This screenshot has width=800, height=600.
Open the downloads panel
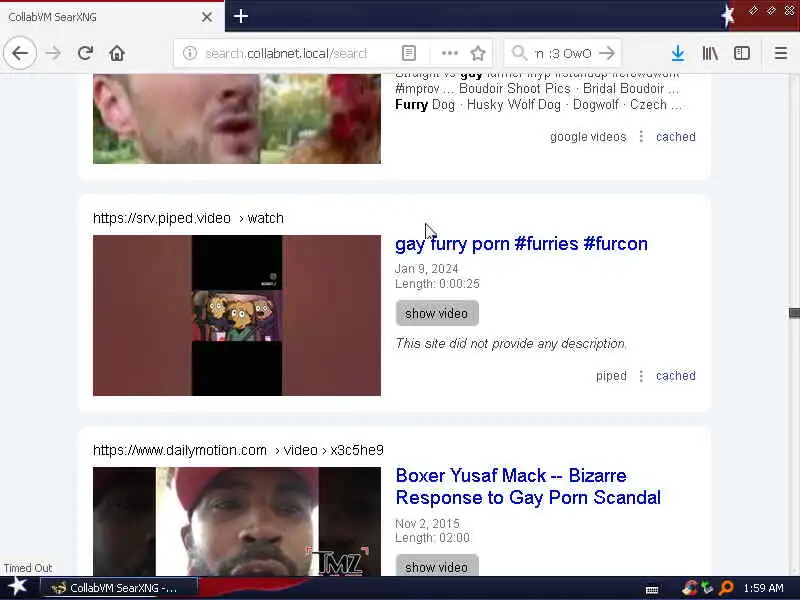click(x=678, y=53)
